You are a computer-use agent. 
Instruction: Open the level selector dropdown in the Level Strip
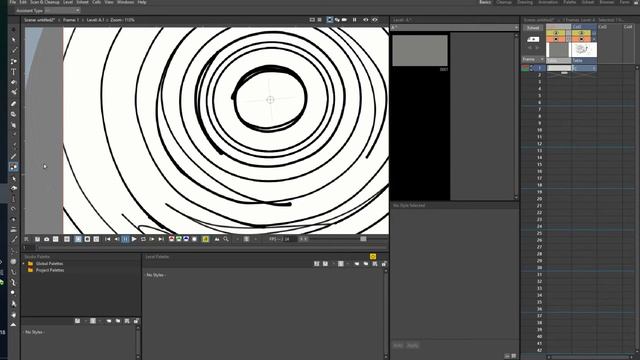point(454,27)
